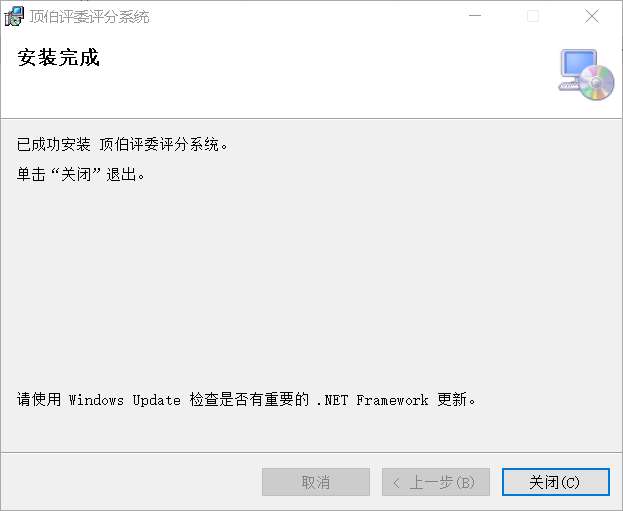
Task: Click the Windows Update words in the notice
Action: click(x=124, y=400)
